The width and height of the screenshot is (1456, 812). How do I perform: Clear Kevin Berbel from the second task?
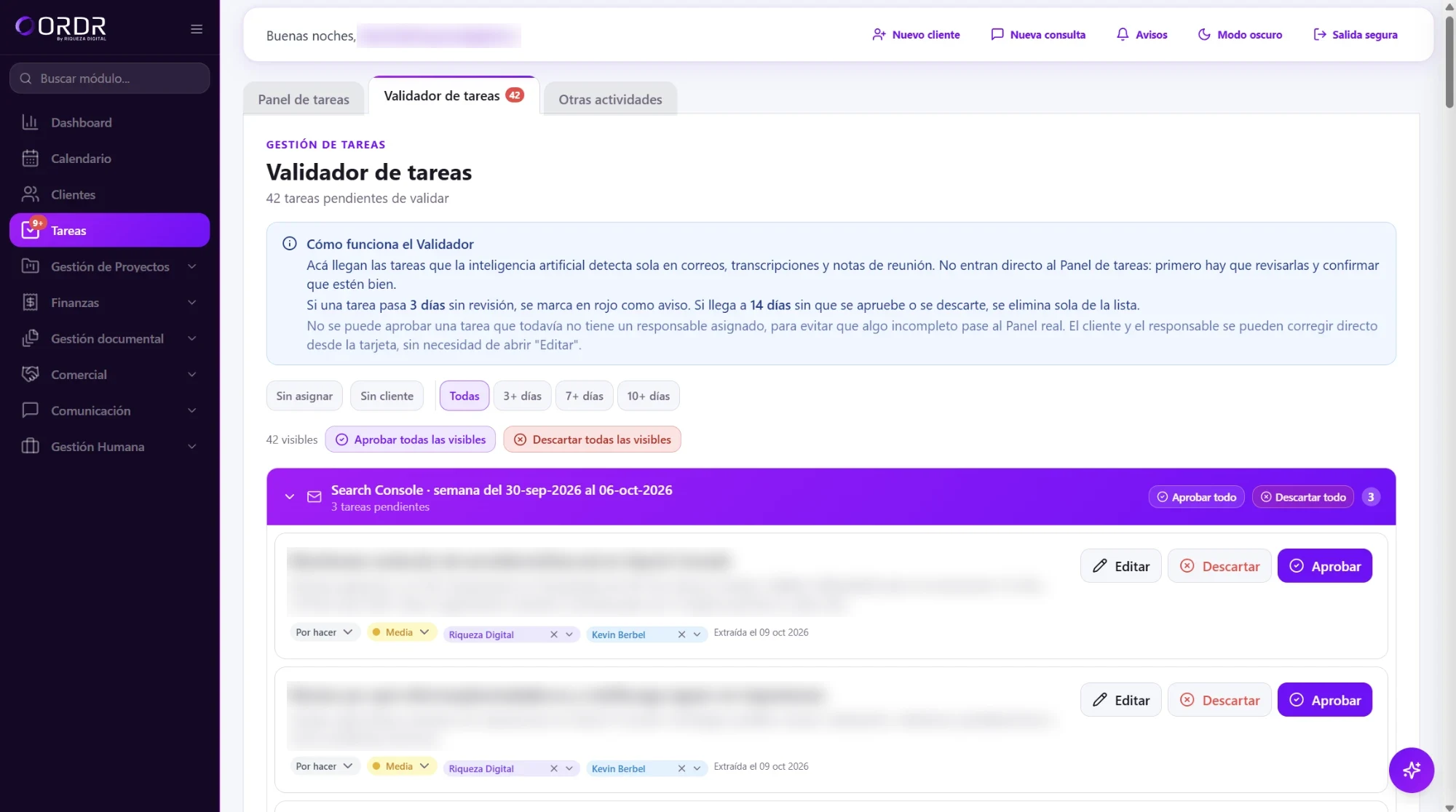point(681,768)
